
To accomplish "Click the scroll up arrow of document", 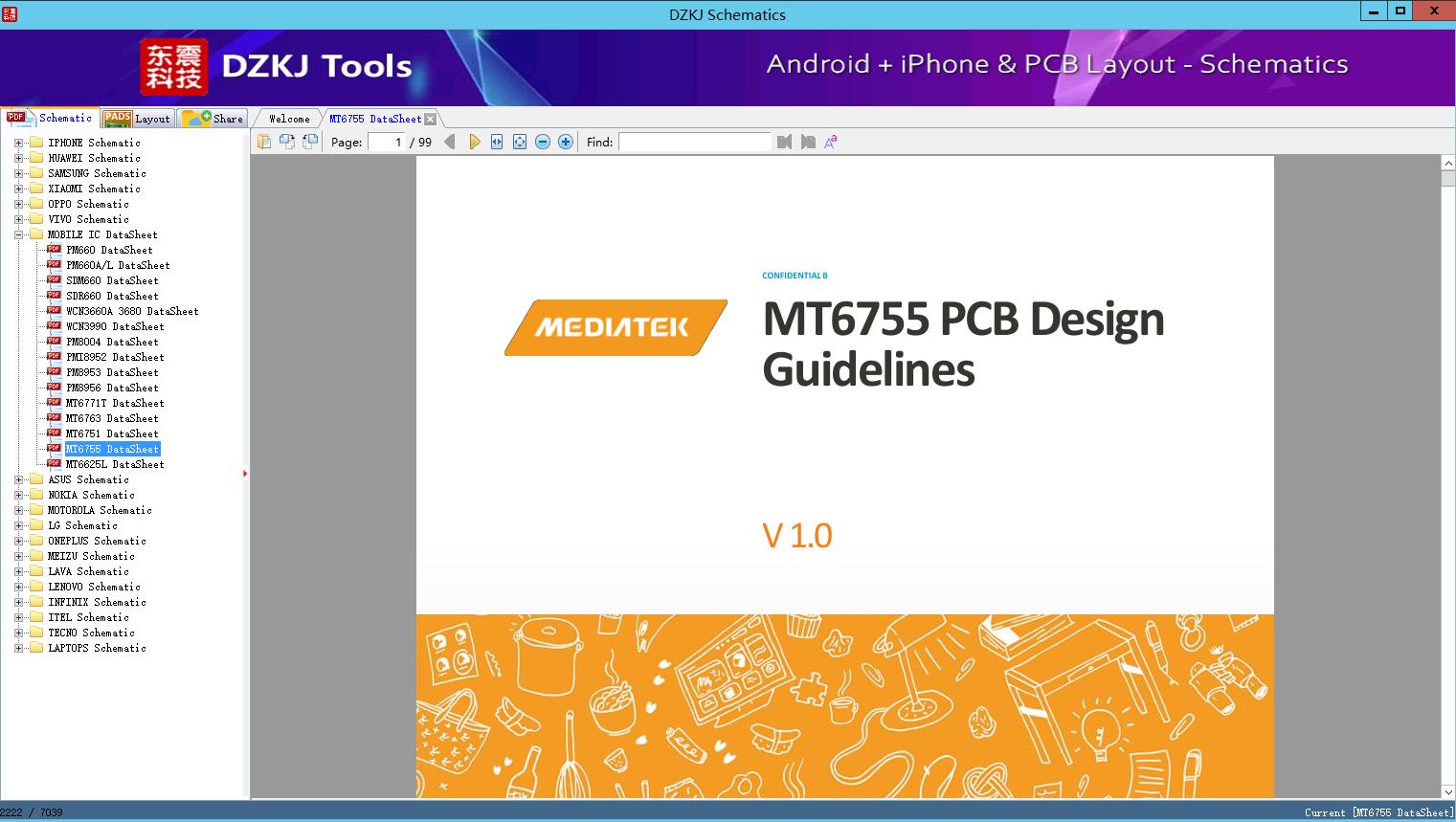I will (x=1448, y=164).
